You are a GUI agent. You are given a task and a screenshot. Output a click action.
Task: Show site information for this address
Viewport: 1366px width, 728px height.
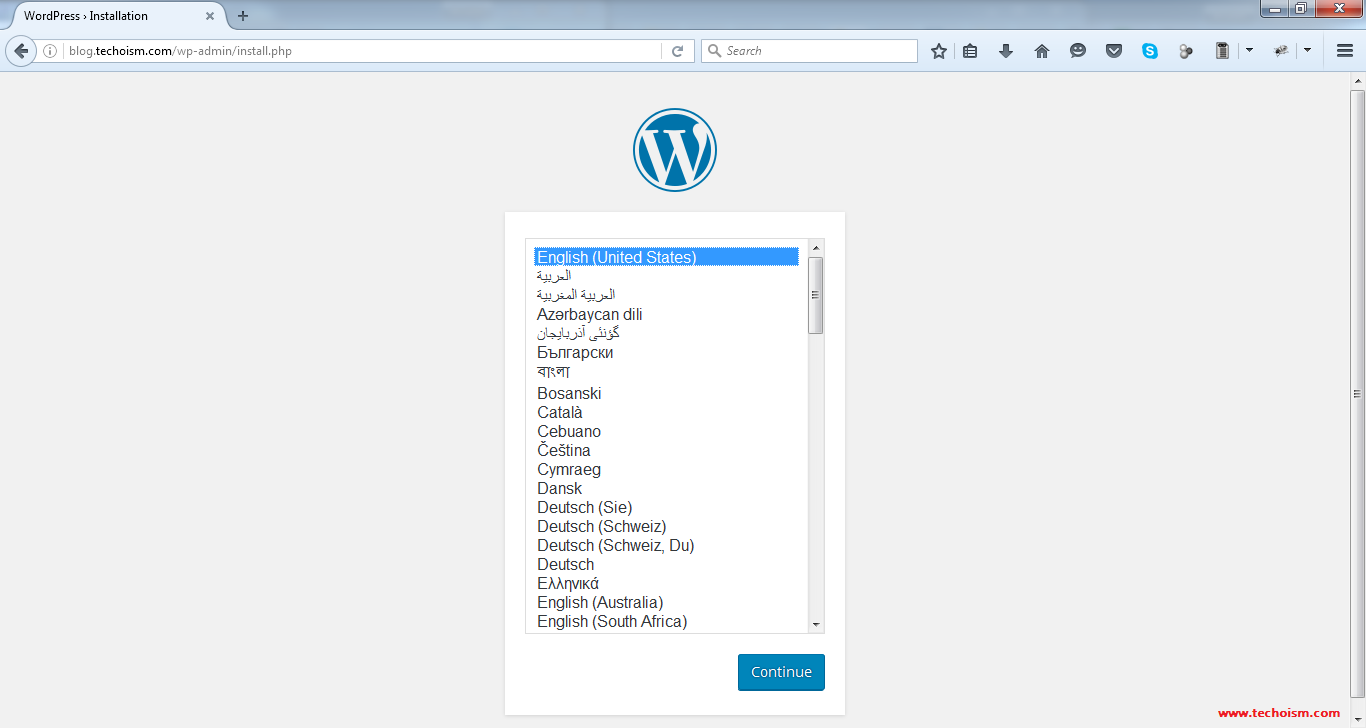click(50, 51)
